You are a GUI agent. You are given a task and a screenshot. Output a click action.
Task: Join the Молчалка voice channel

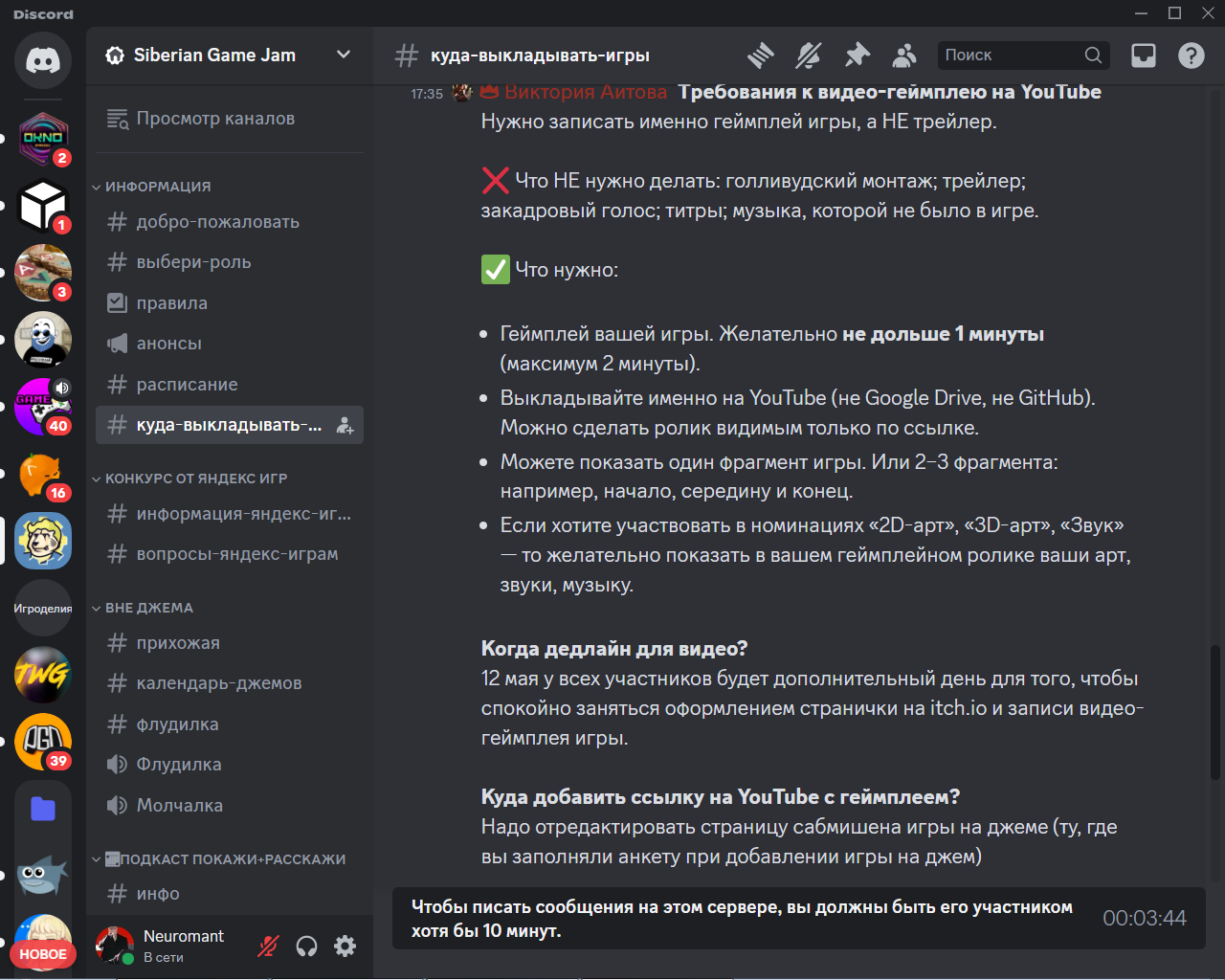pos(179,806)
